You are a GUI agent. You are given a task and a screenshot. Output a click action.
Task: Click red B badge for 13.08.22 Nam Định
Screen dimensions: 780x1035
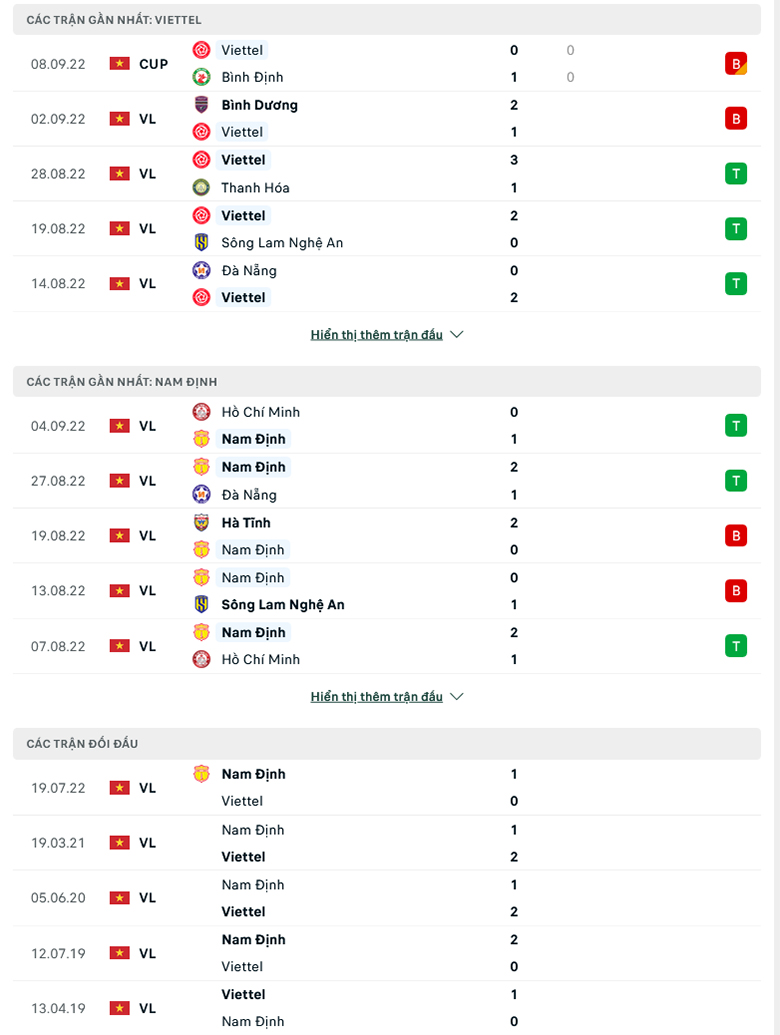[x=736, y=591]
